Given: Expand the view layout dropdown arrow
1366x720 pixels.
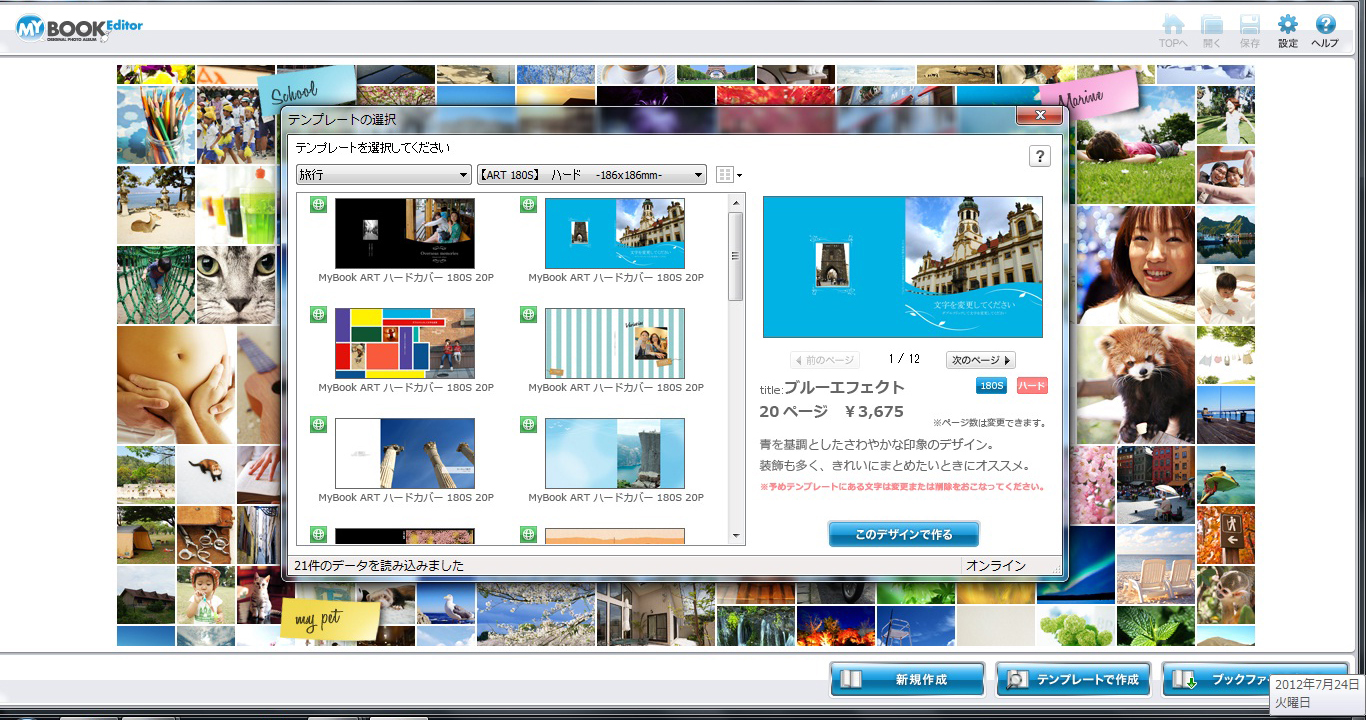Looking at the screenshot, I should [x=739, y=176].
